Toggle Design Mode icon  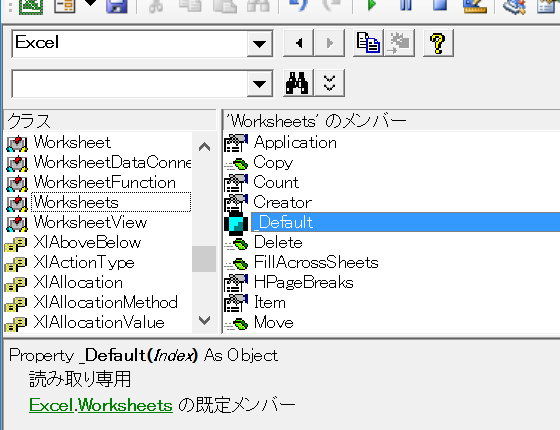tap(475, 6)
